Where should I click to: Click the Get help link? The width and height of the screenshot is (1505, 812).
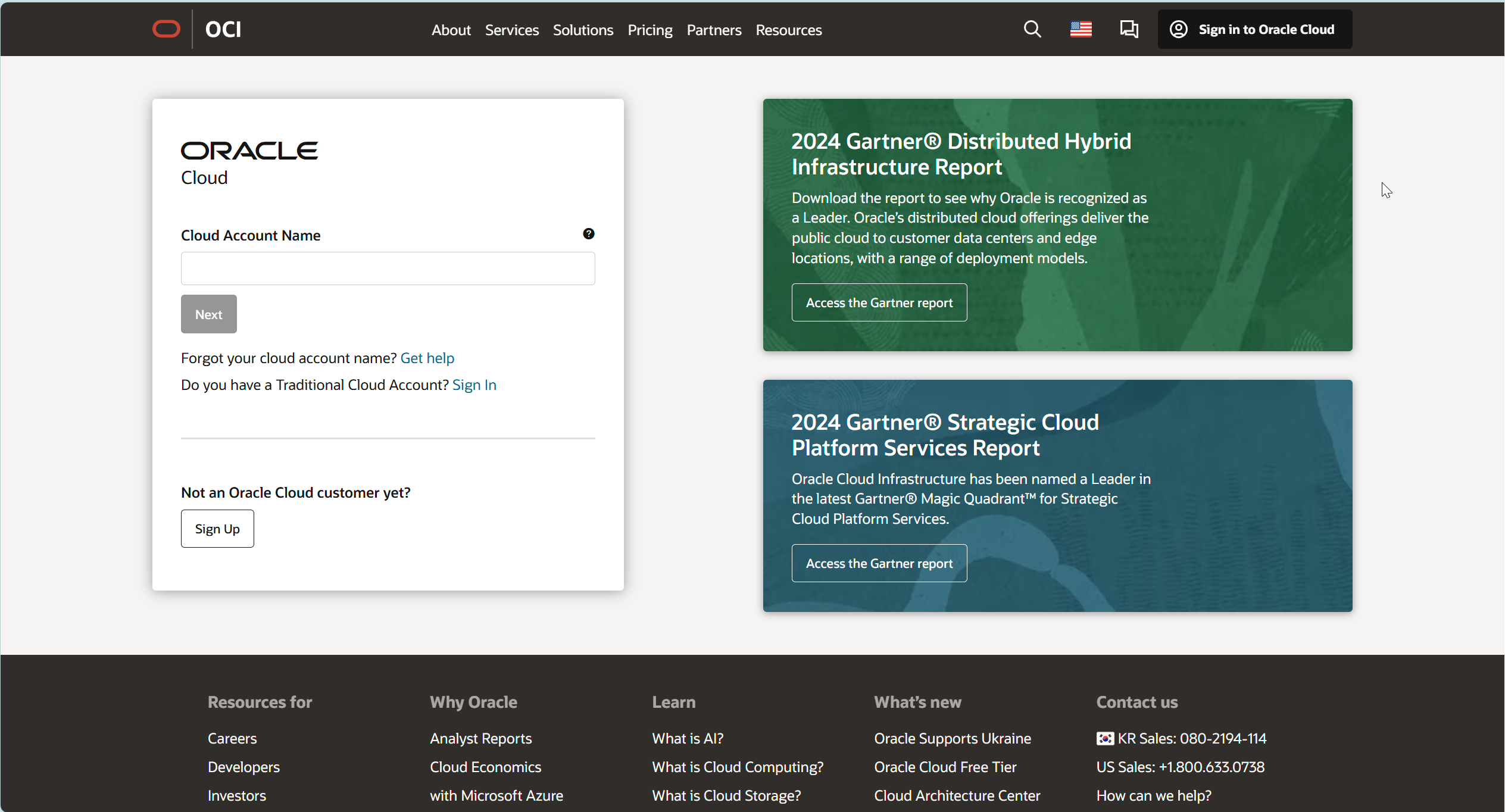pos(427,358)
